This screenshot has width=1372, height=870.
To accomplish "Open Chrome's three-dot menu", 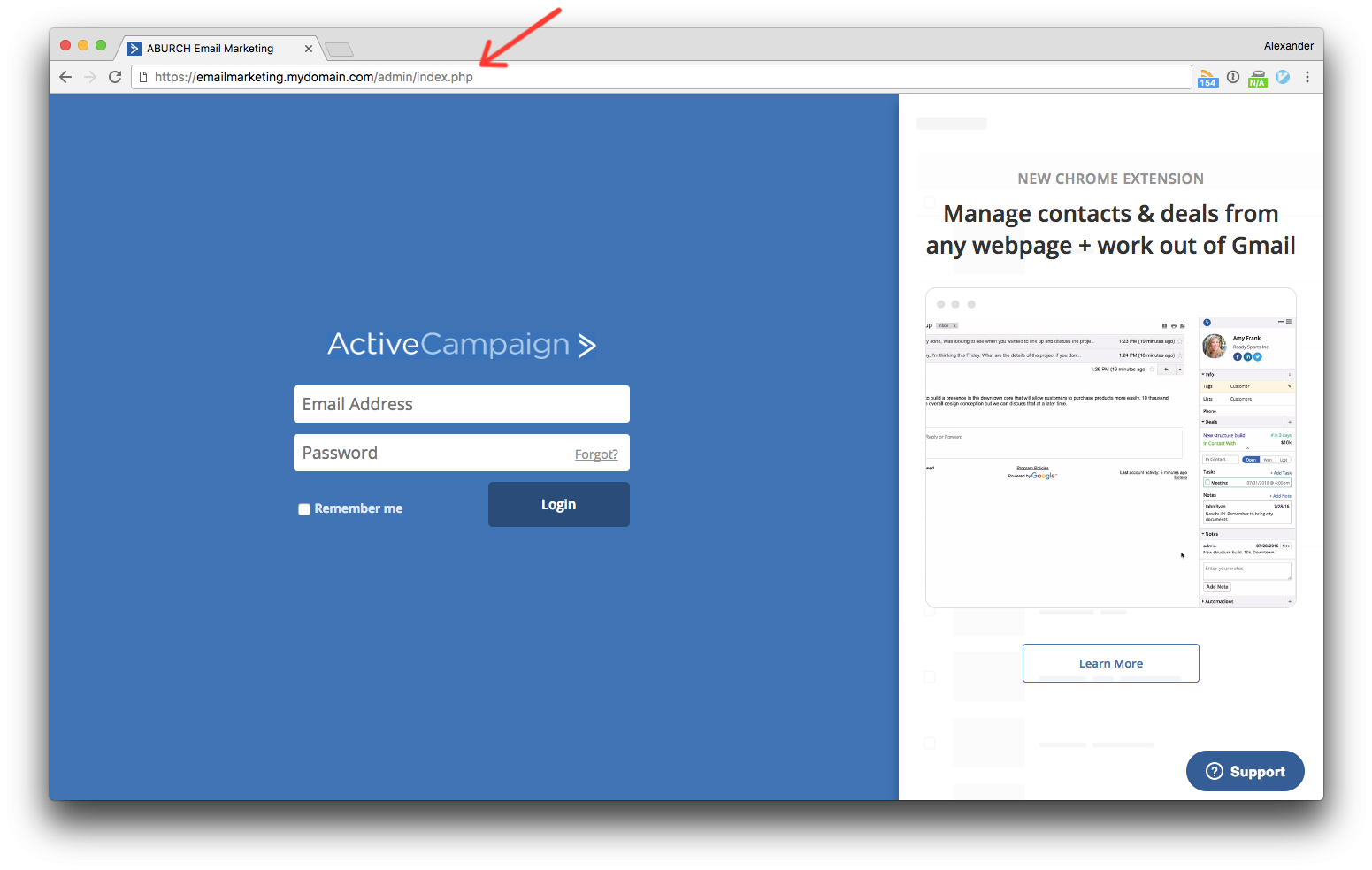I will (1307, 77).
